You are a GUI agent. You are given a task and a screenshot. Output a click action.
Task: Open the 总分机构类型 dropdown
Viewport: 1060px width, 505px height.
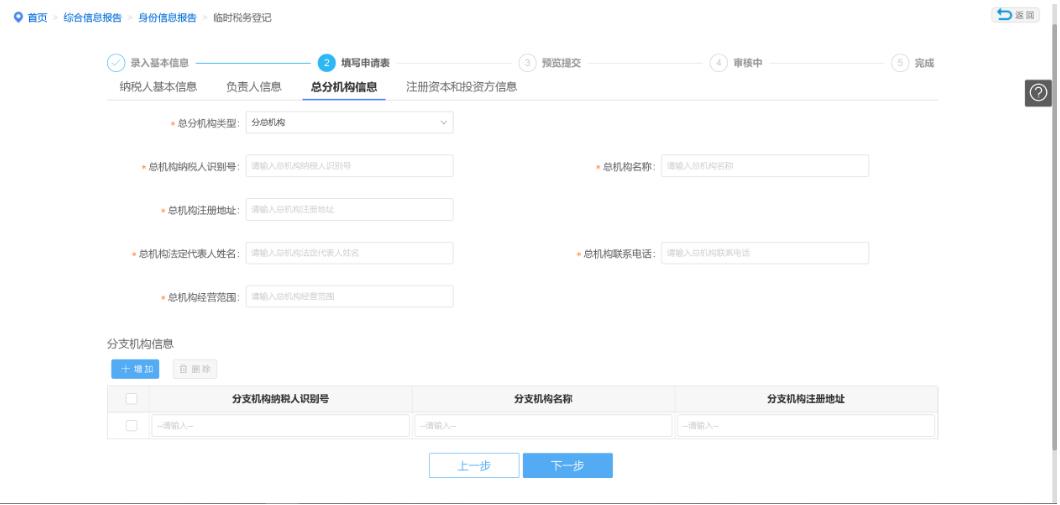(348, 123)
